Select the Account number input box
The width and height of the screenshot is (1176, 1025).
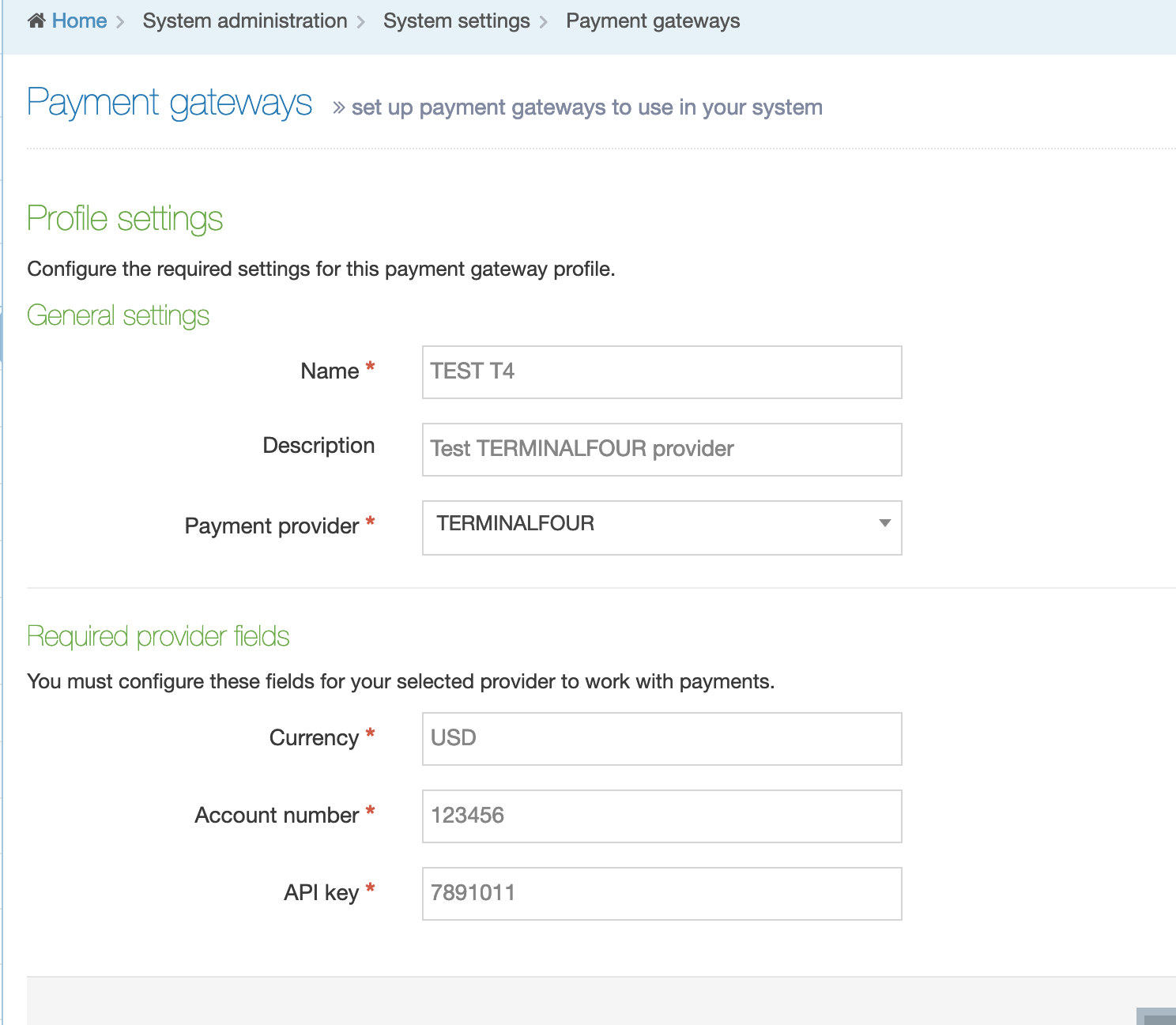pos(661,816)
